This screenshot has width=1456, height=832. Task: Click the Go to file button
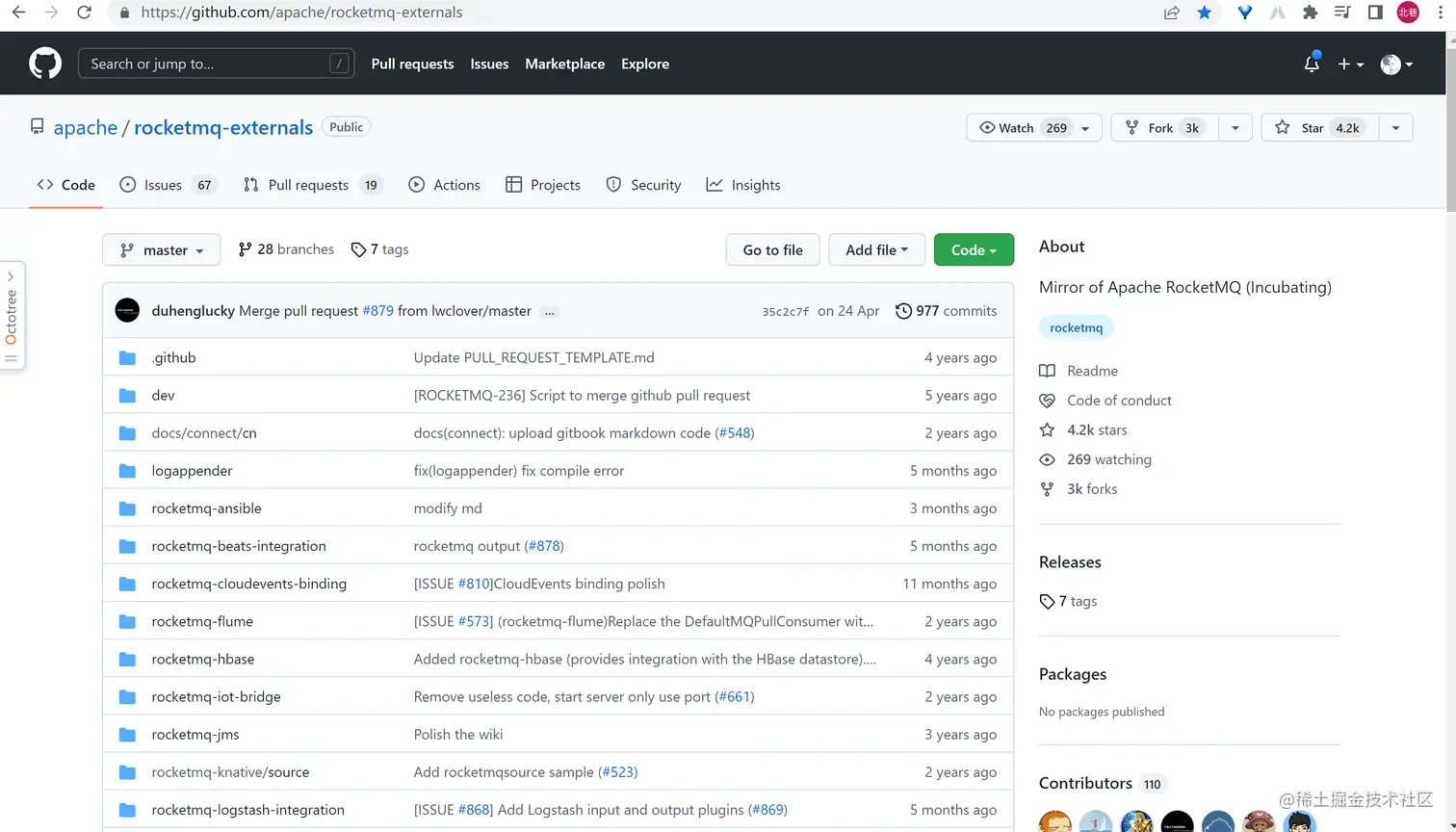(772, 249)
